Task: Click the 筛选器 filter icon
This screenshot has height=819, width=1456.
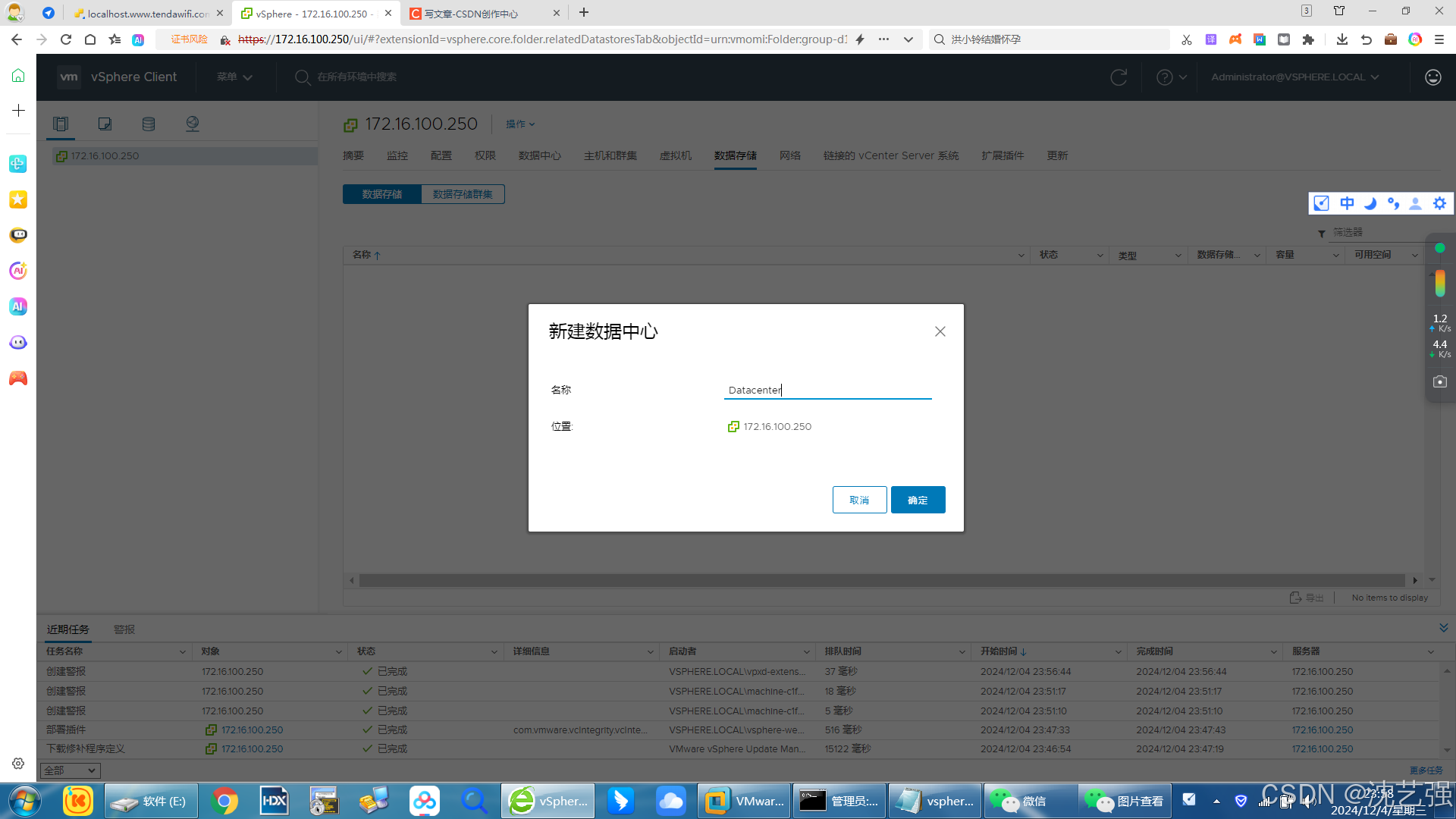Action: pos(1322,233)
